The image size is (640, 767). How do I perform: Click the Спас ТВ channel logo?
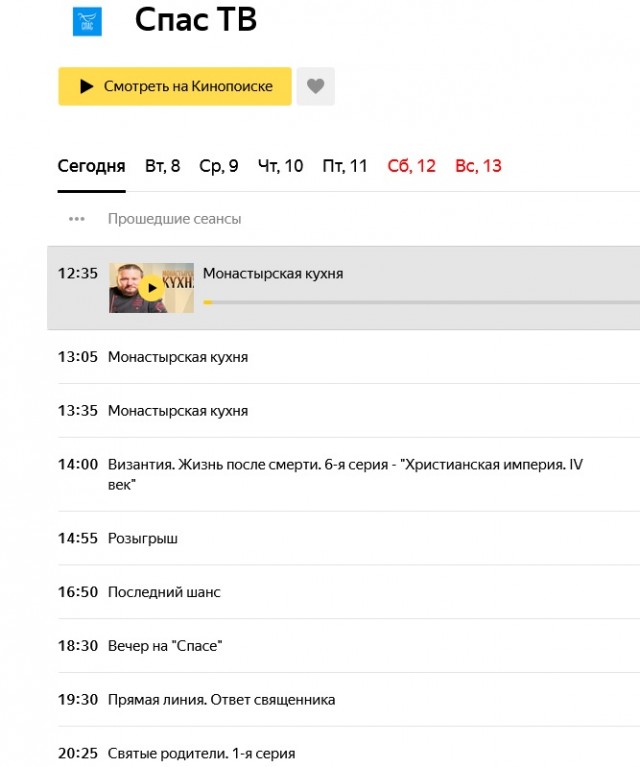click(x=87, y=22)
